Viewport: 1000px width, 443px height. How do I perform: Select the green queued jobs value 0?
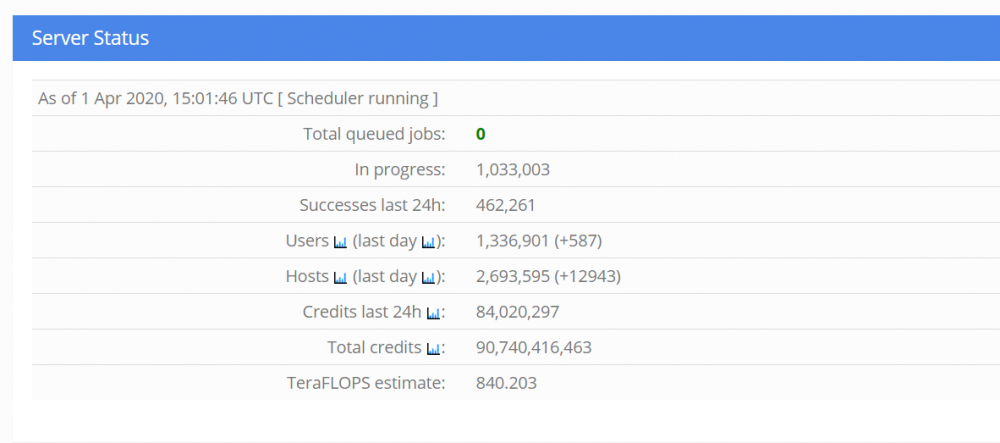tap(480, 134)
